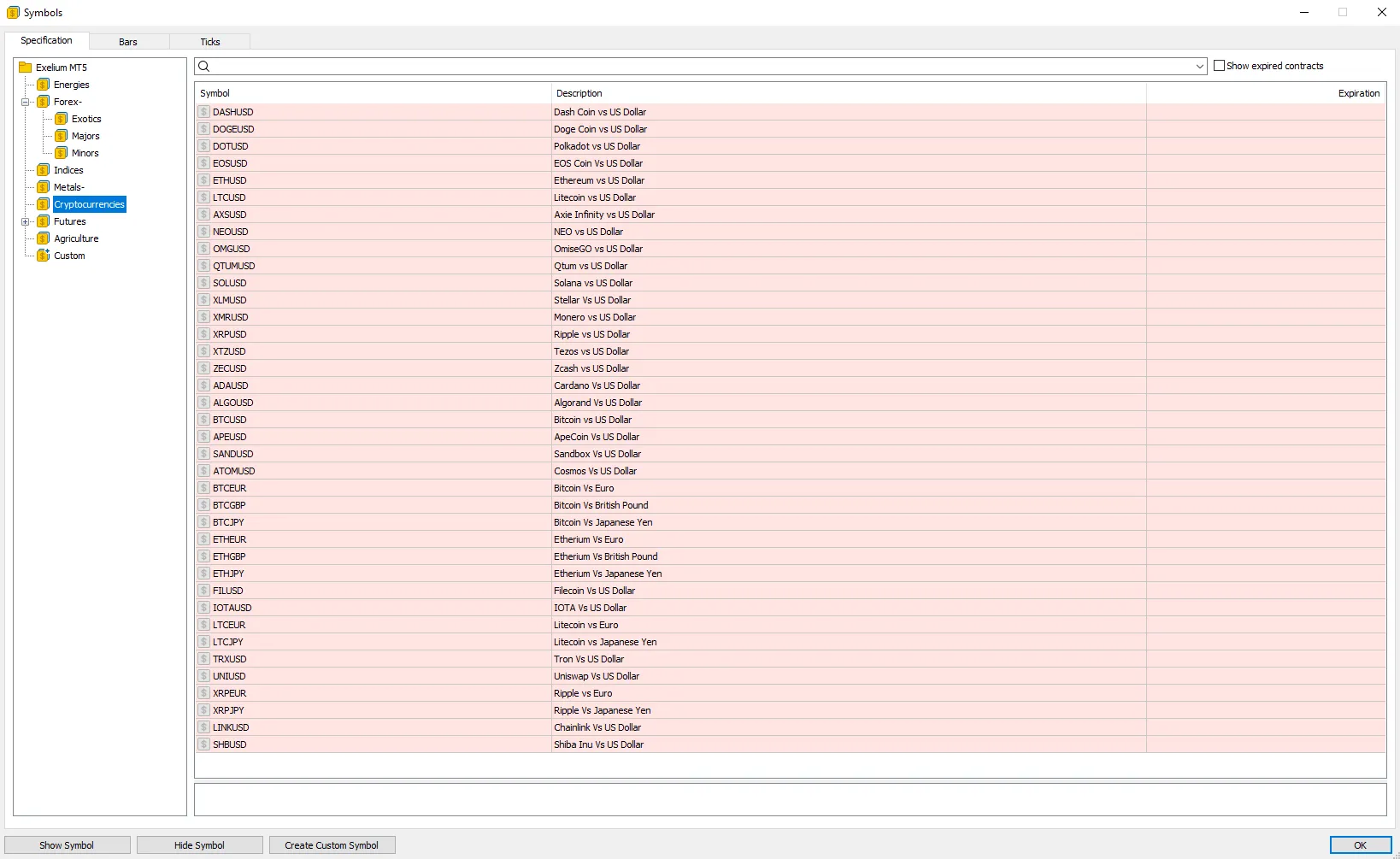Screen dimensions: 1400x859
Task: Switch to the Bars tab
Action: (x=128, y=42)
